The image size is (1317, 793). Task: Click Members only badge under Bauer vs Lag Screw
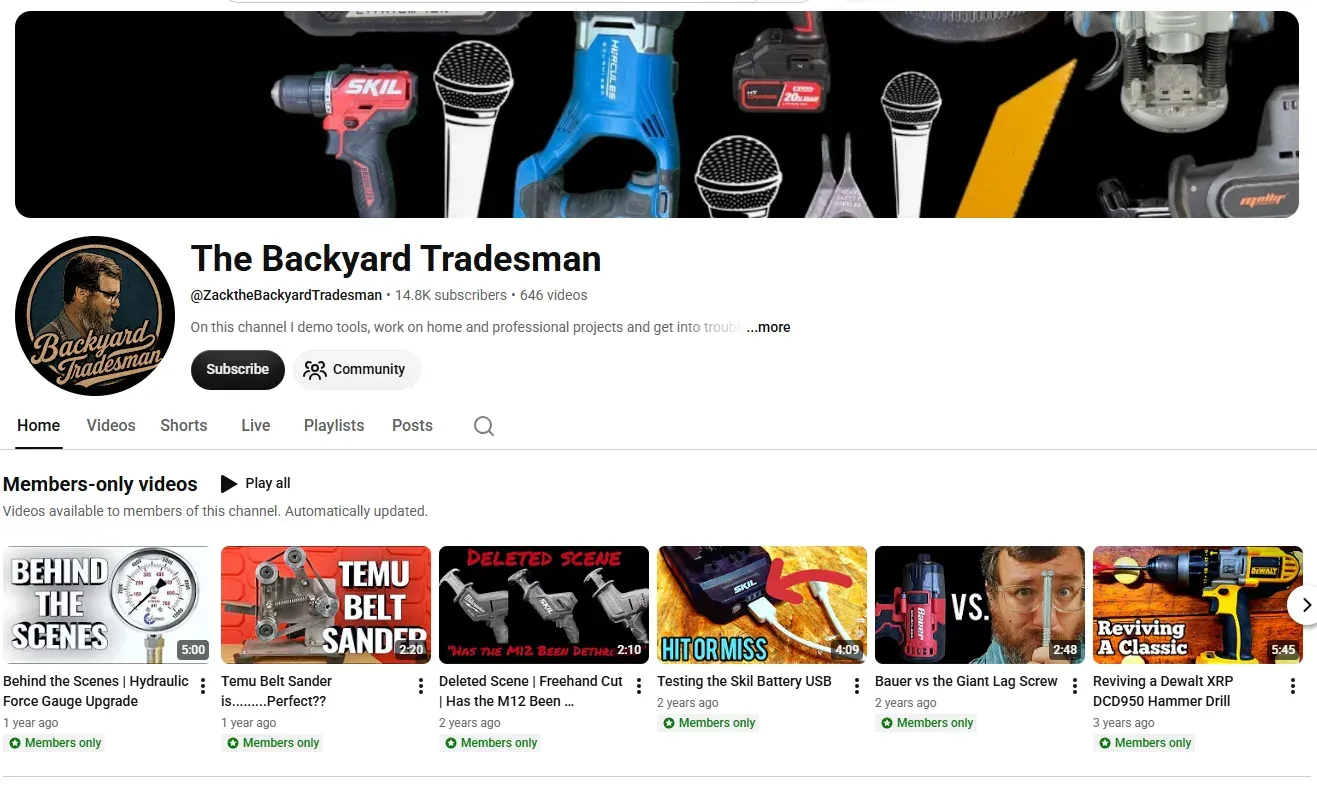(927, 723)
